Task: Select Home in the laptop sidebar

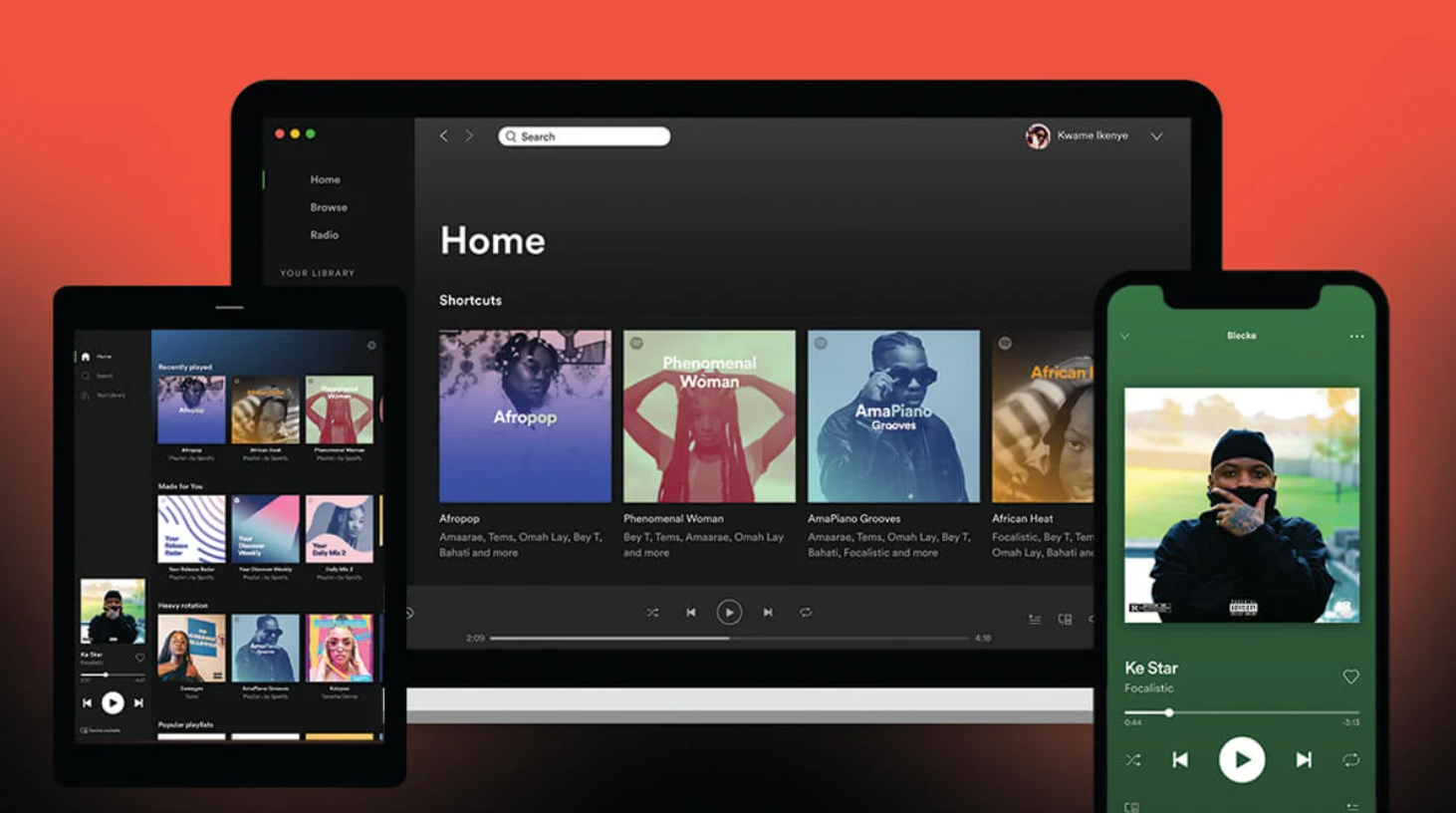Action: (325, 179)
